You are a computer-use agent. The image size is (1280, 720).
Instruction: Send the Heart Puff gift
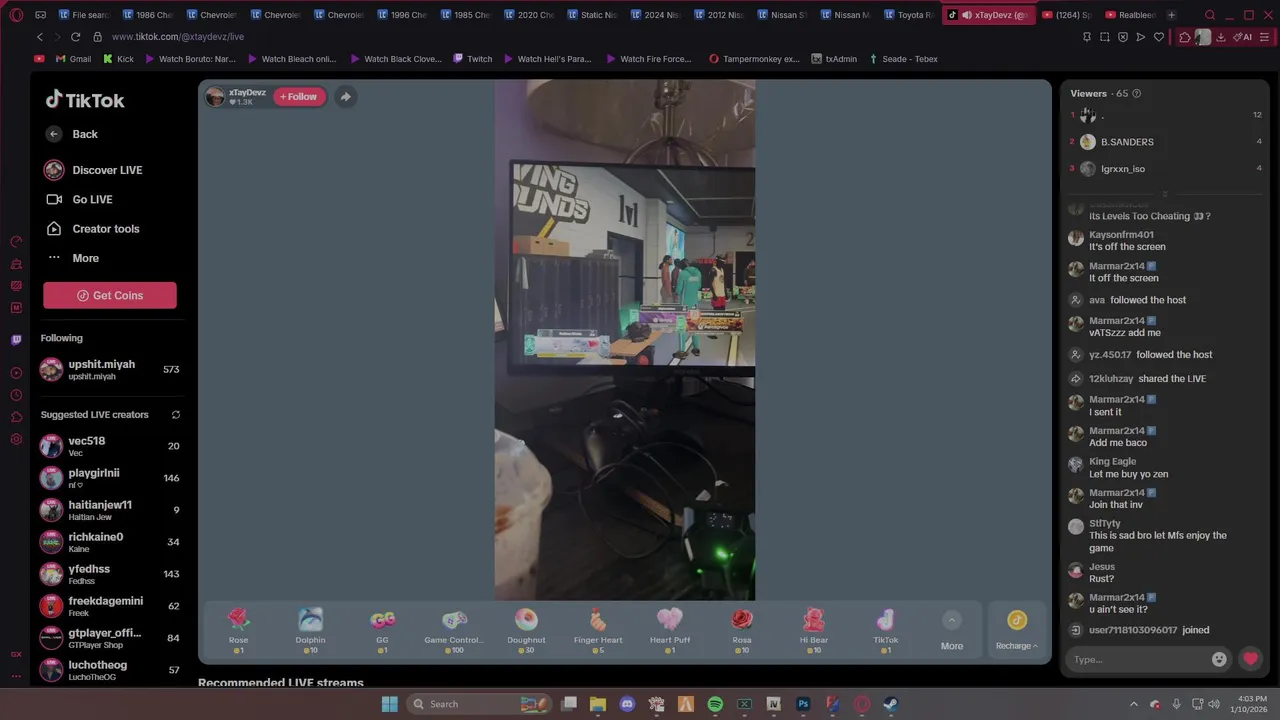coord(670,631)
